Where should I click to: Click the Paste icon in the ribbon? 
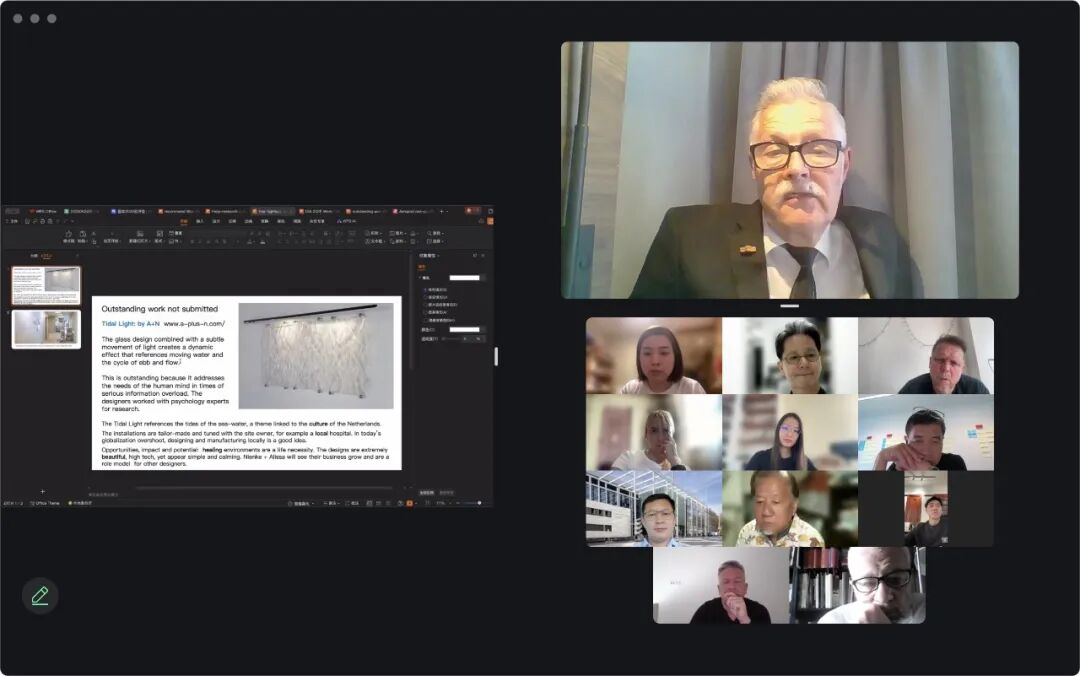(82, 235)
